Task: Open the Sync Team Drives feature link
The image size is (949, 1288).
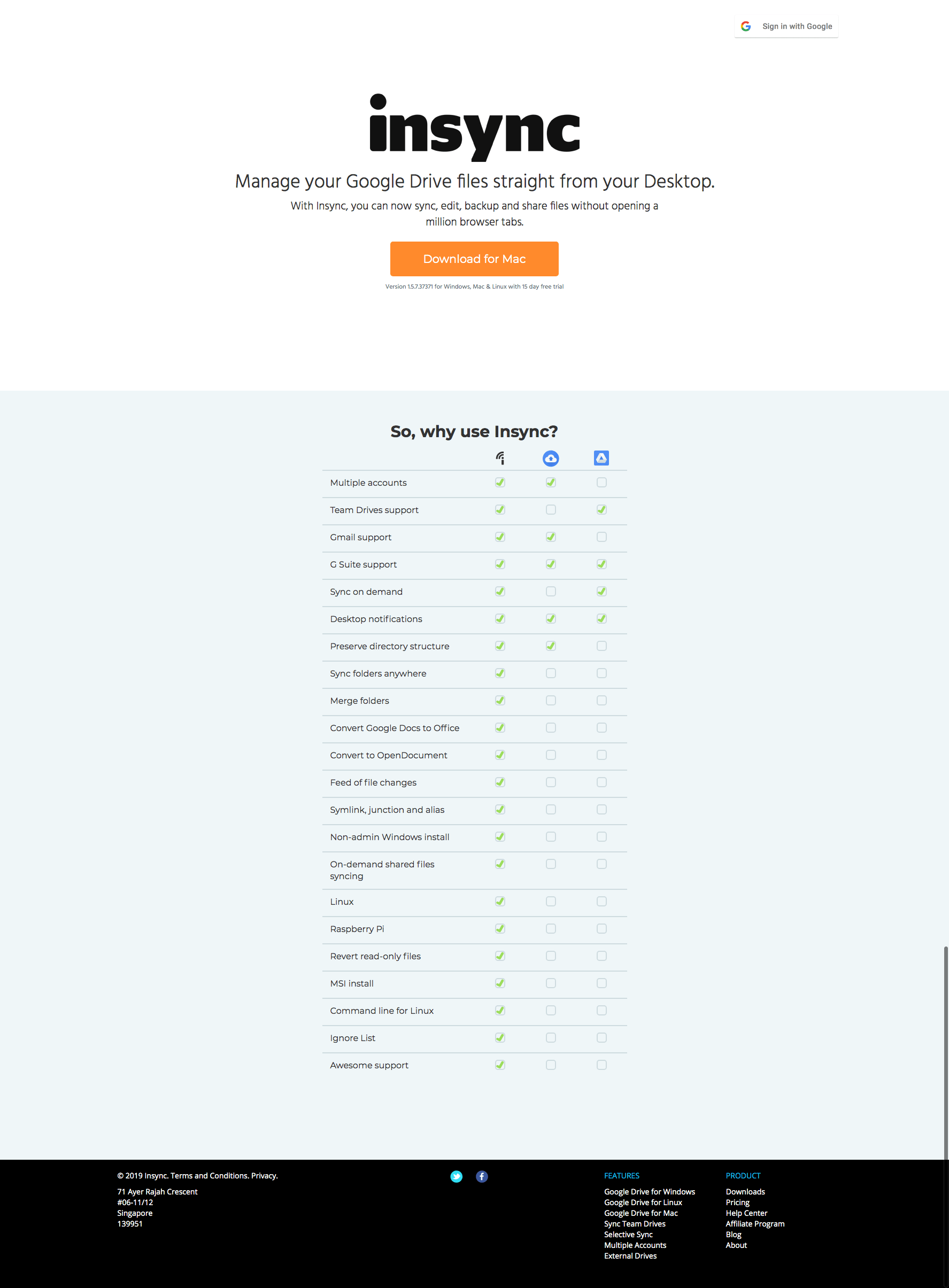Action: tap(635, 1223)
